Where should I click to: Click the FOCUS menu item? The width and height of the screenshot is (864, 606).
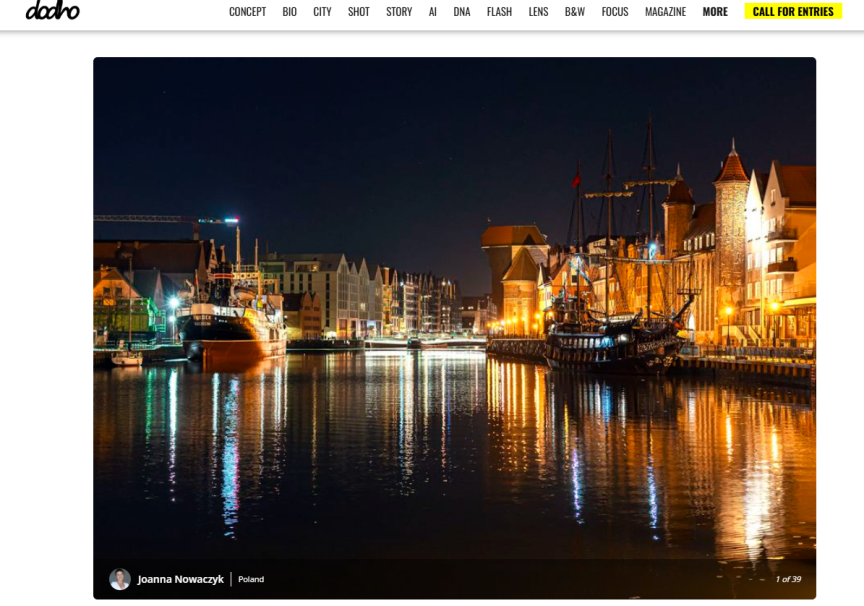coord(615,12)
